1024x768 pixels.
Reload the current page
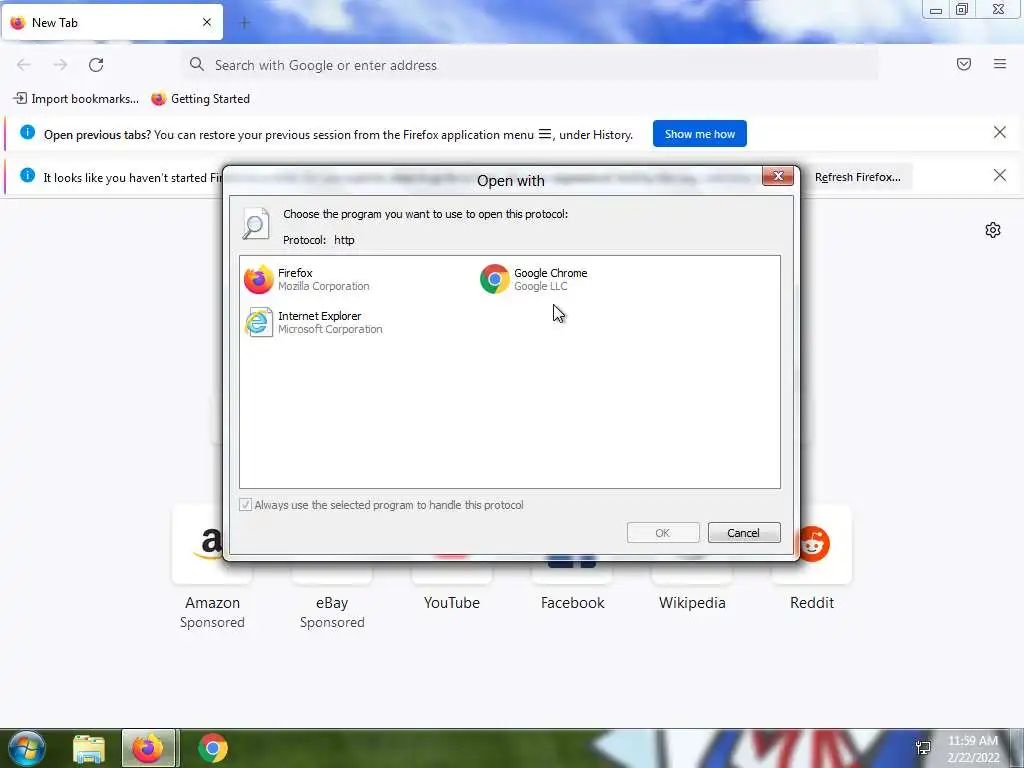[96, 65]
